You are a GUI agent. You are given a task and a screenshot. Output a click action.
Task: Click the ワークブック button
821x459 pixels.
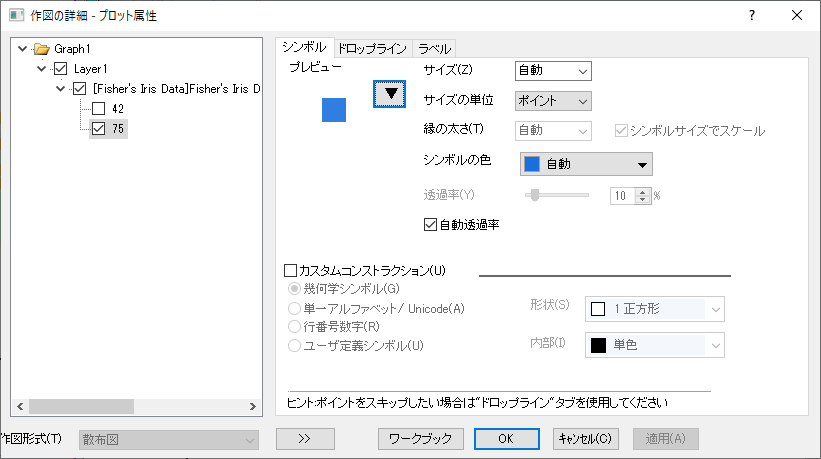[x=420, y=439]
